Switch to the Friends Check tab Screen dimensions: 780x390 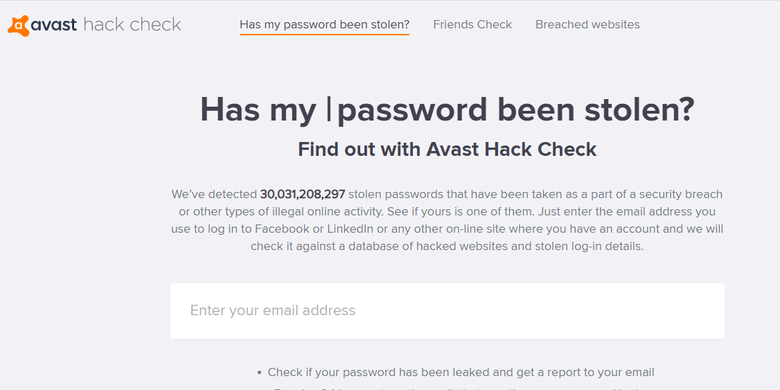pyautogui.click(x=472, y=24)
